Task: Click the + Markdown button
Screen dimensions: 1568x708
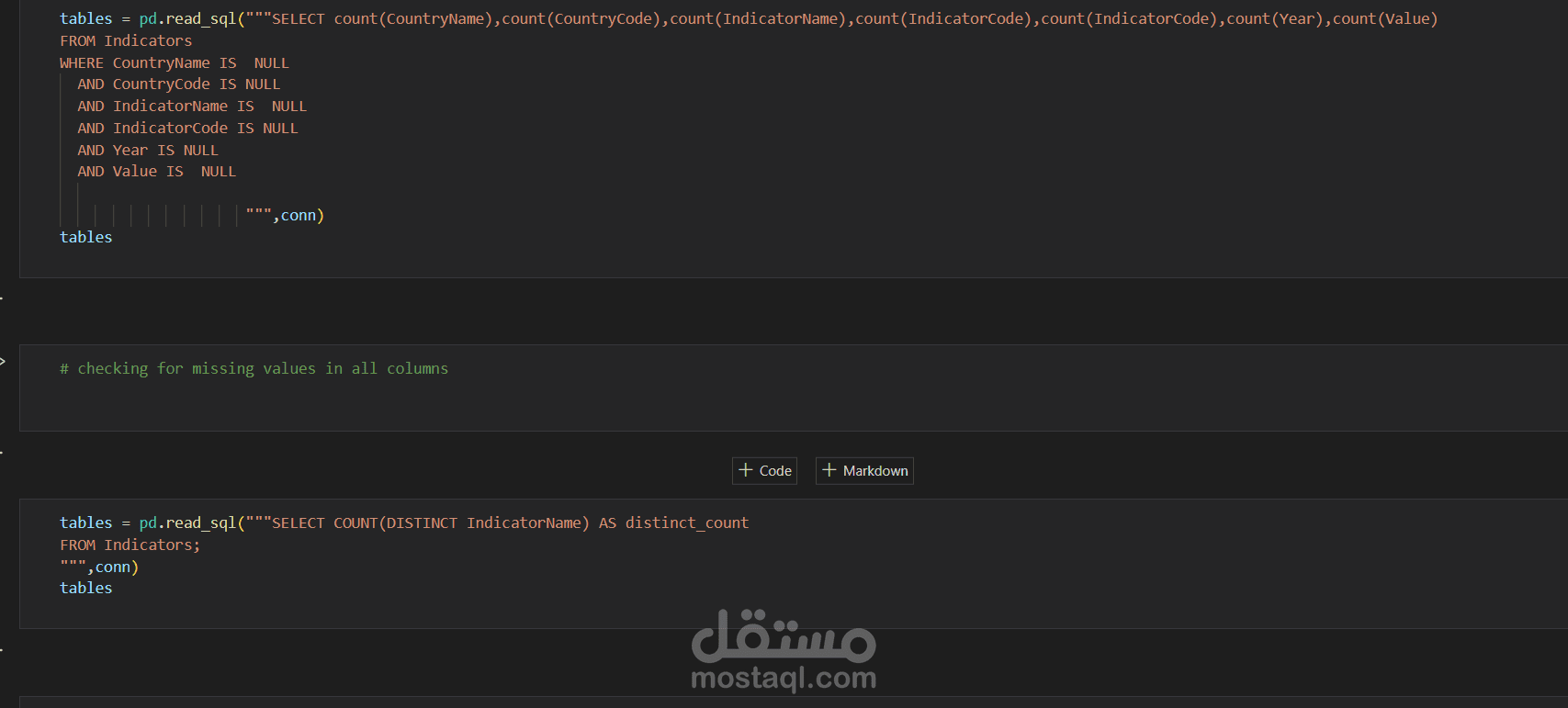Action: click(864, 471)
